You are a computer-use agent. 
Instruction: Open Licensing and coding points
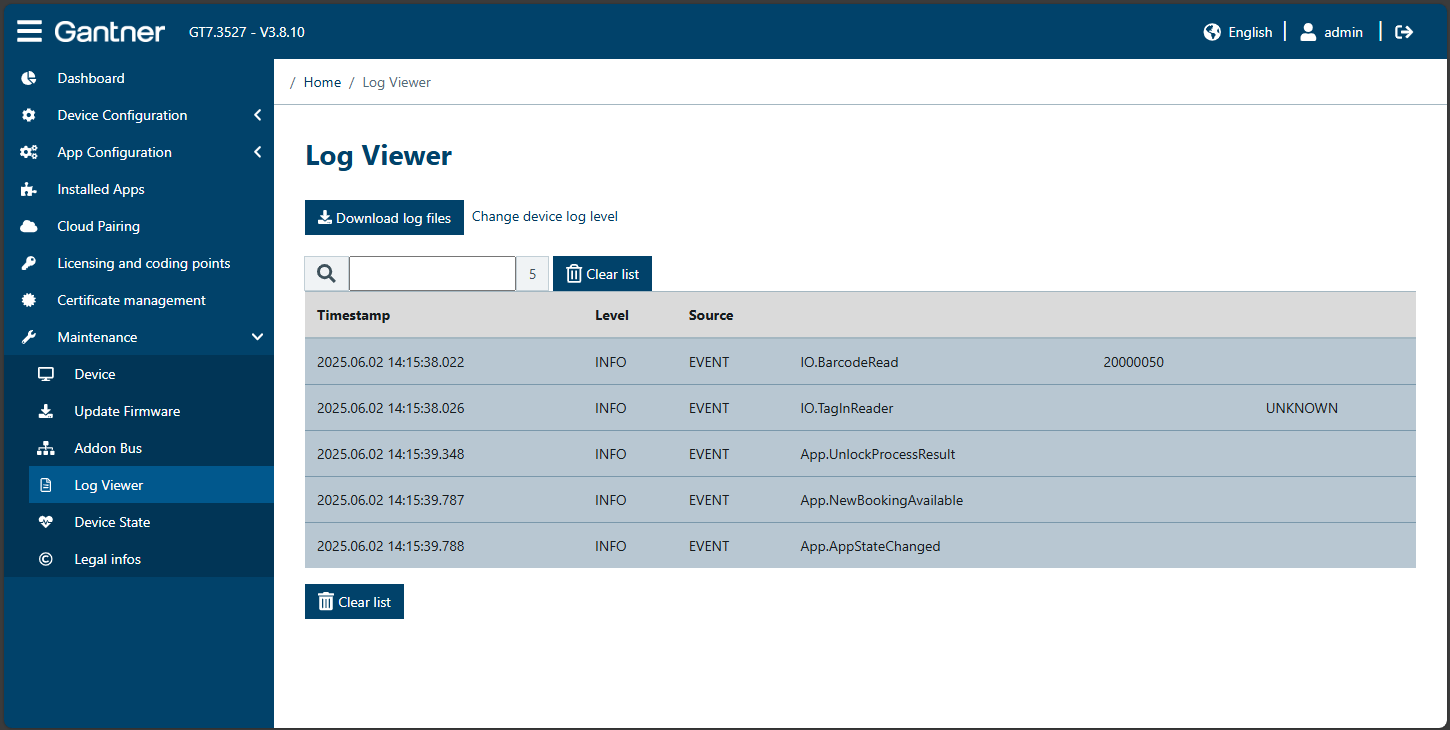(x=144, y=263)
